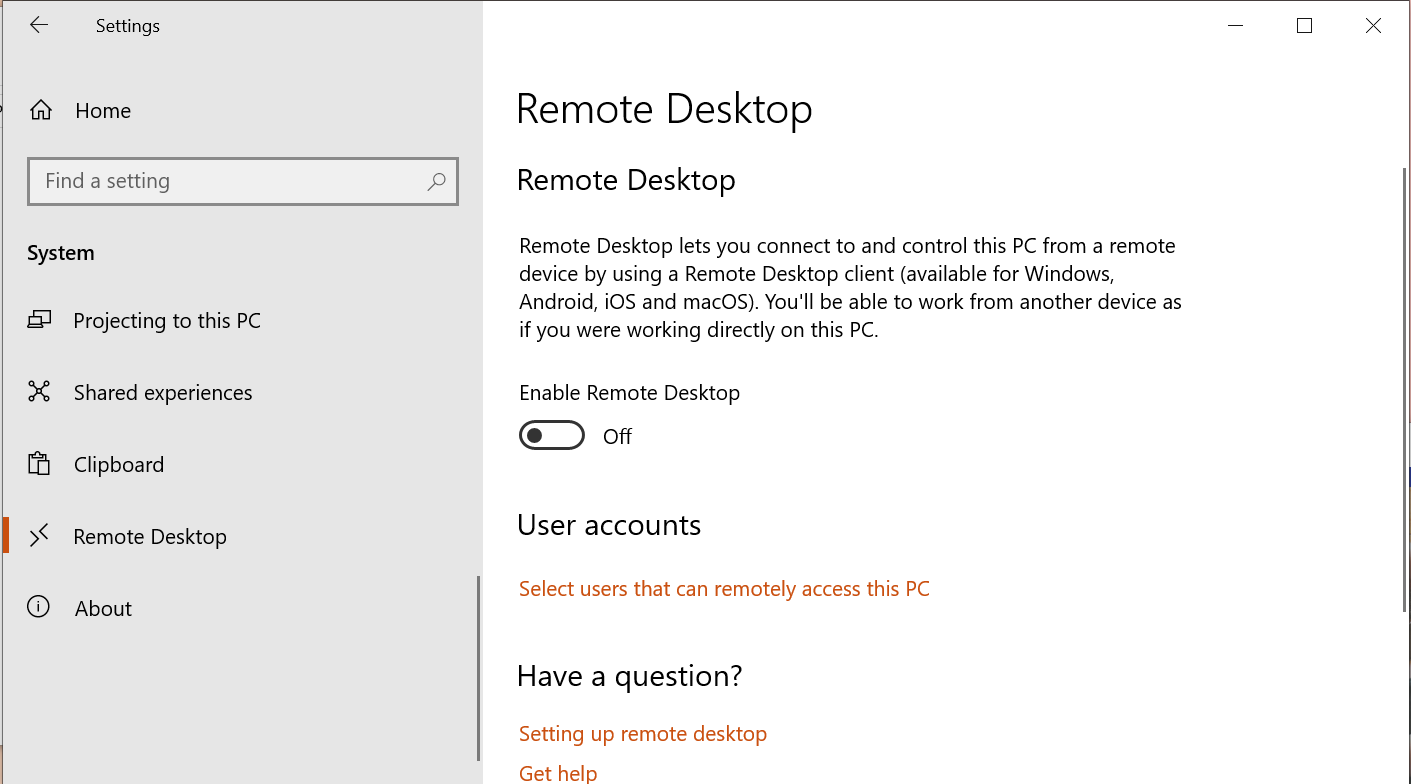Viewport: 1411px width, 784px height.
Task: Select the Remote Desktop sidebar icon
Action: (39, 536)
